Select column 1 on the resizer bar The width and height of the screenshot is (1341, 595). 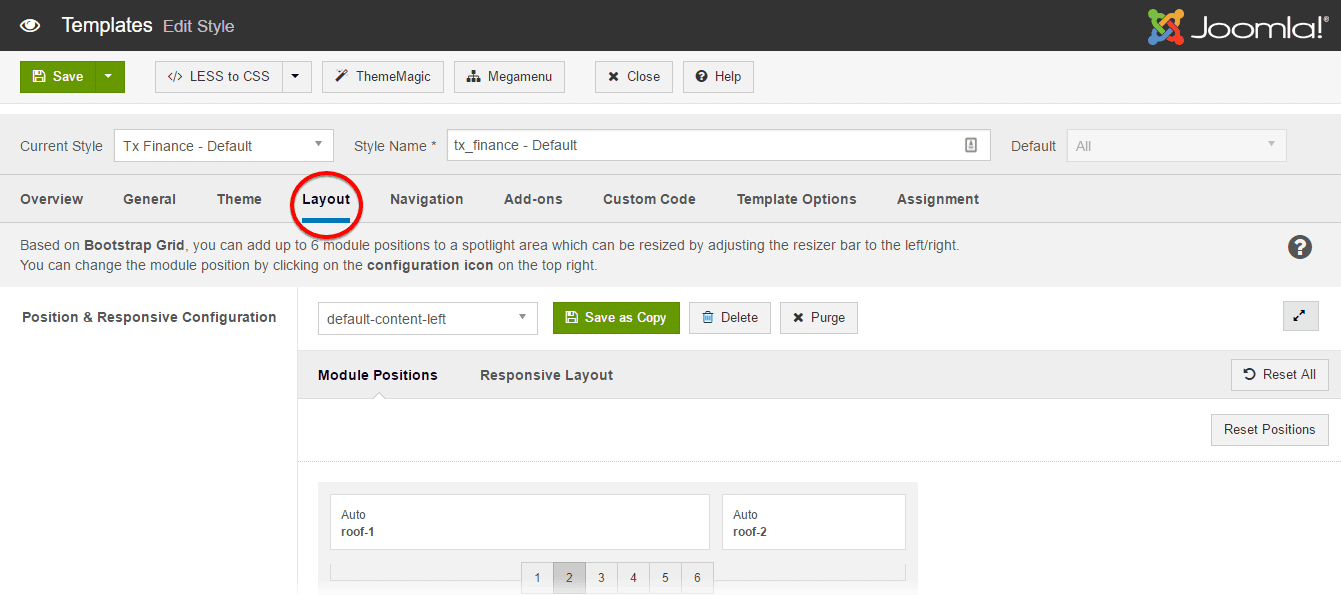pos(537,577)
